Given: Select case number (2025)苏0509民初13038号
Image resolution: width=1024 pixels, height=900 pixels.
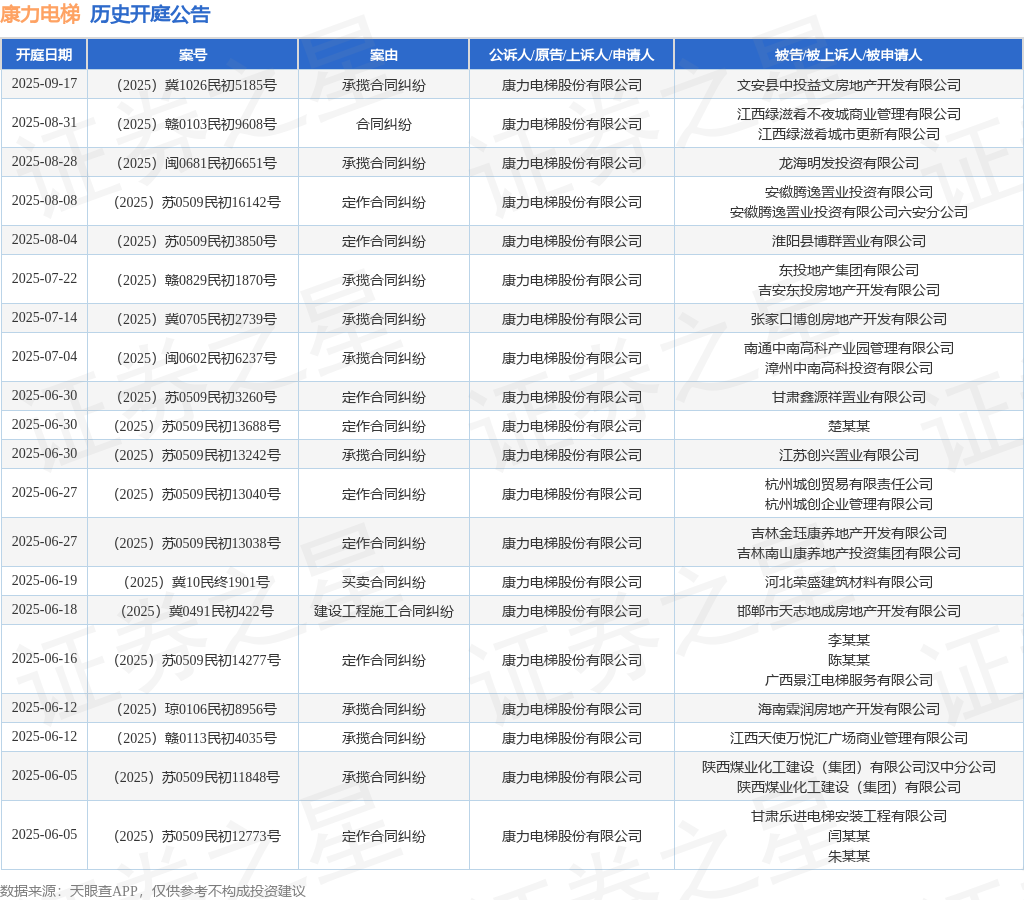Looking at the screenshot, I should click(x=197, y=543).
